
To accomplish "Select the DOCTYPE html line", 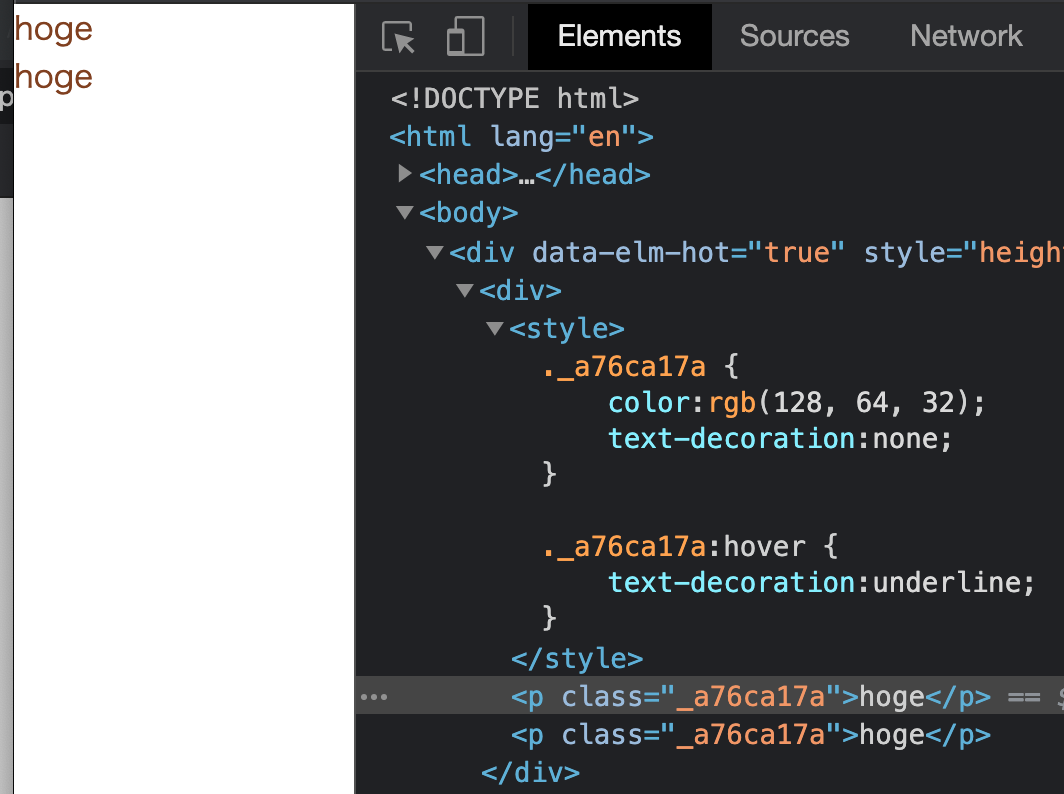I will pos(514,98).
